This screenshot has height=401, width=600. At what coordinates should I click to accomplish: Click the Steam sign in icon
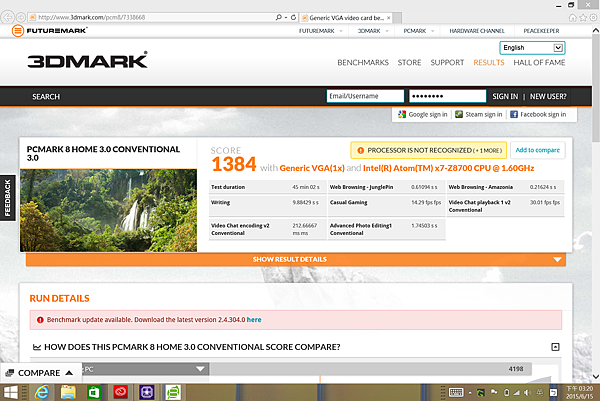459,114
